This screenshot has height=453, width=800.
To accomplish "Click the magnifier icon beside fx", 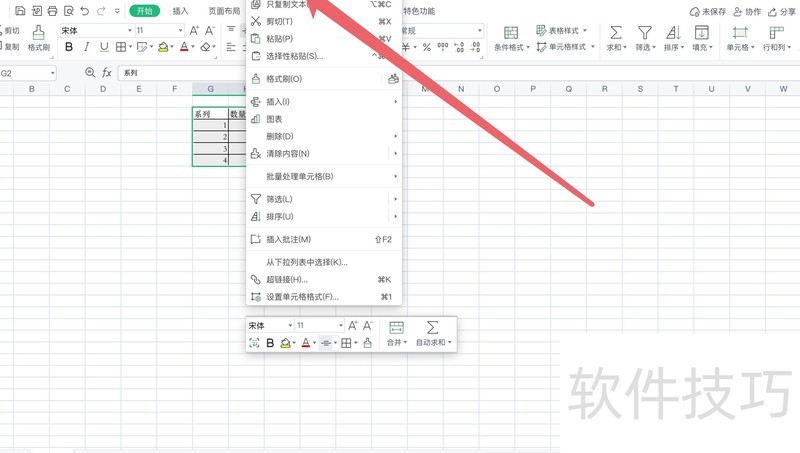I will [x=90, y=72].
